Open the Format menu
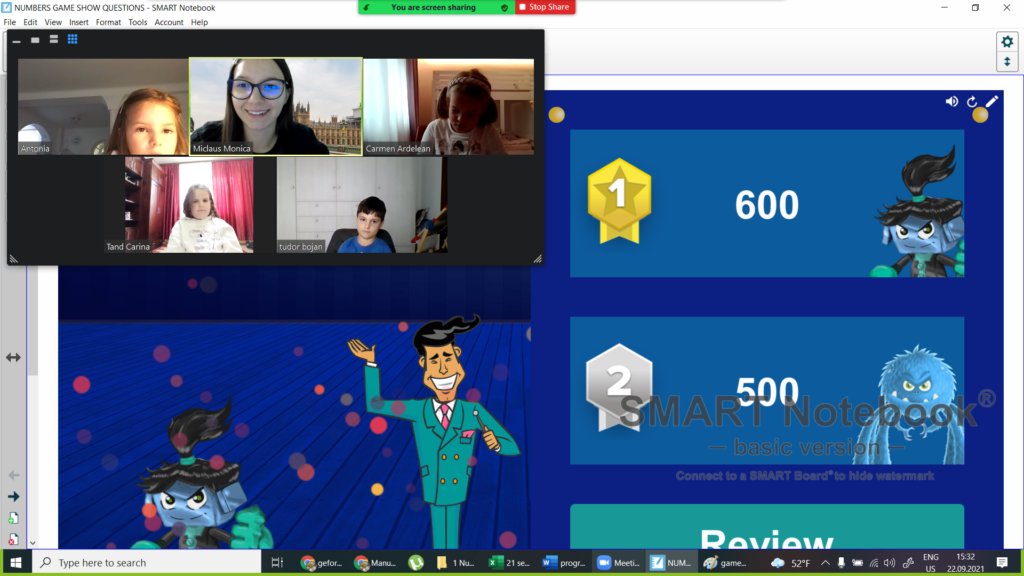The width and height of the screenshot is (1024, 576). [x=108, y=22]
